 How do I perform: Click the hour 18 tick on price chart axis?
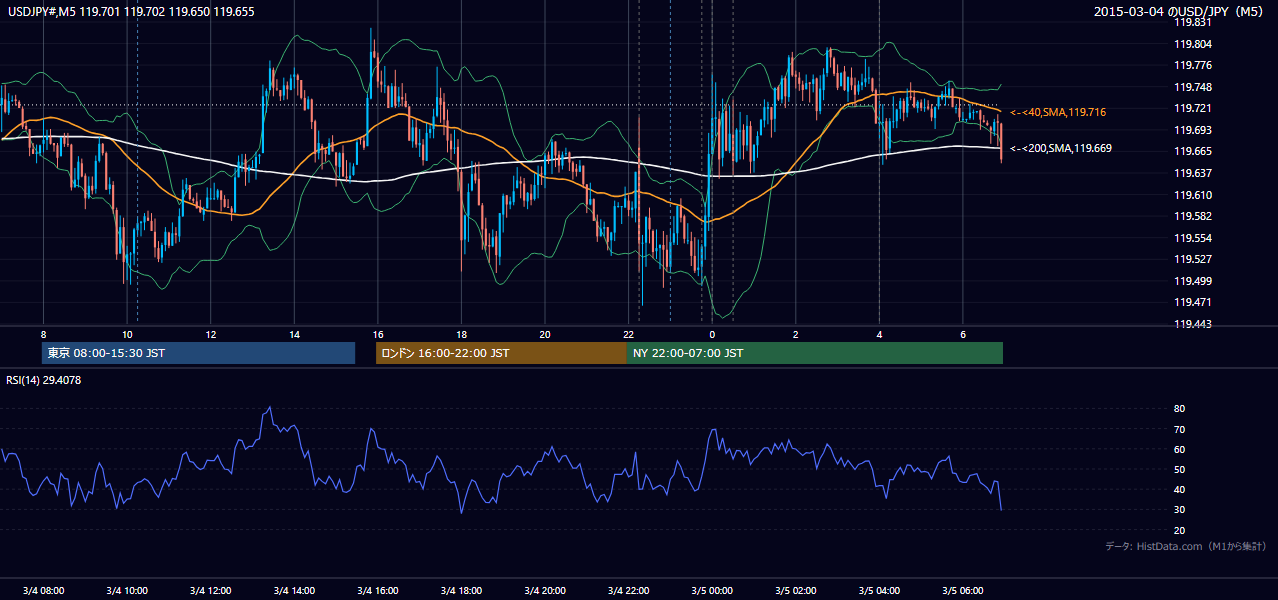pyautogui.click(x=461, y=333)
